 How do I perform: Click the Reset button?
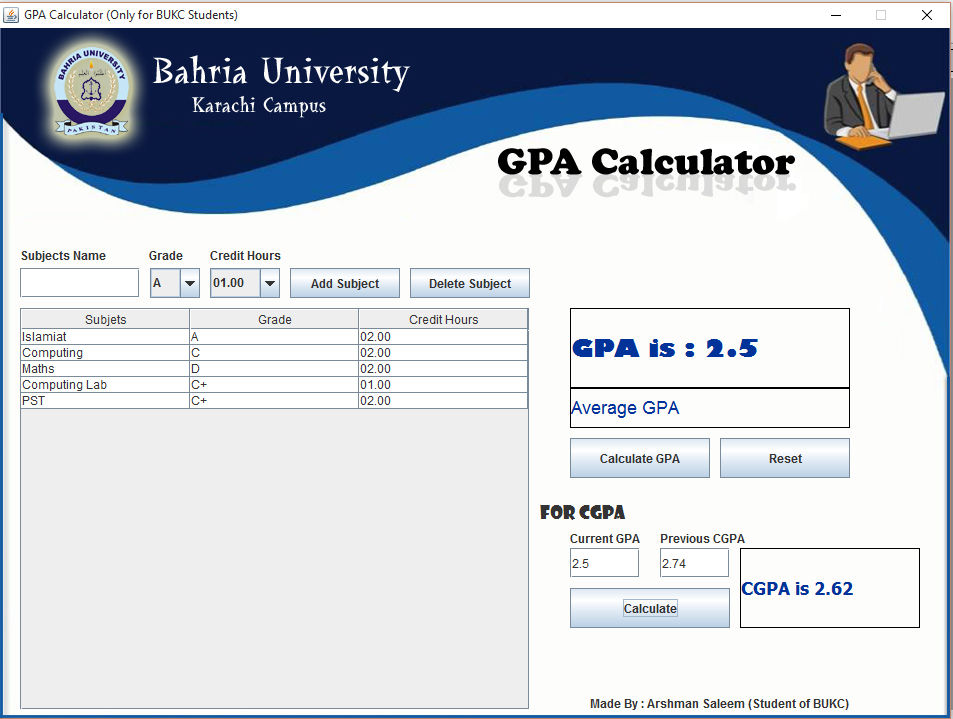pos(785,458)
